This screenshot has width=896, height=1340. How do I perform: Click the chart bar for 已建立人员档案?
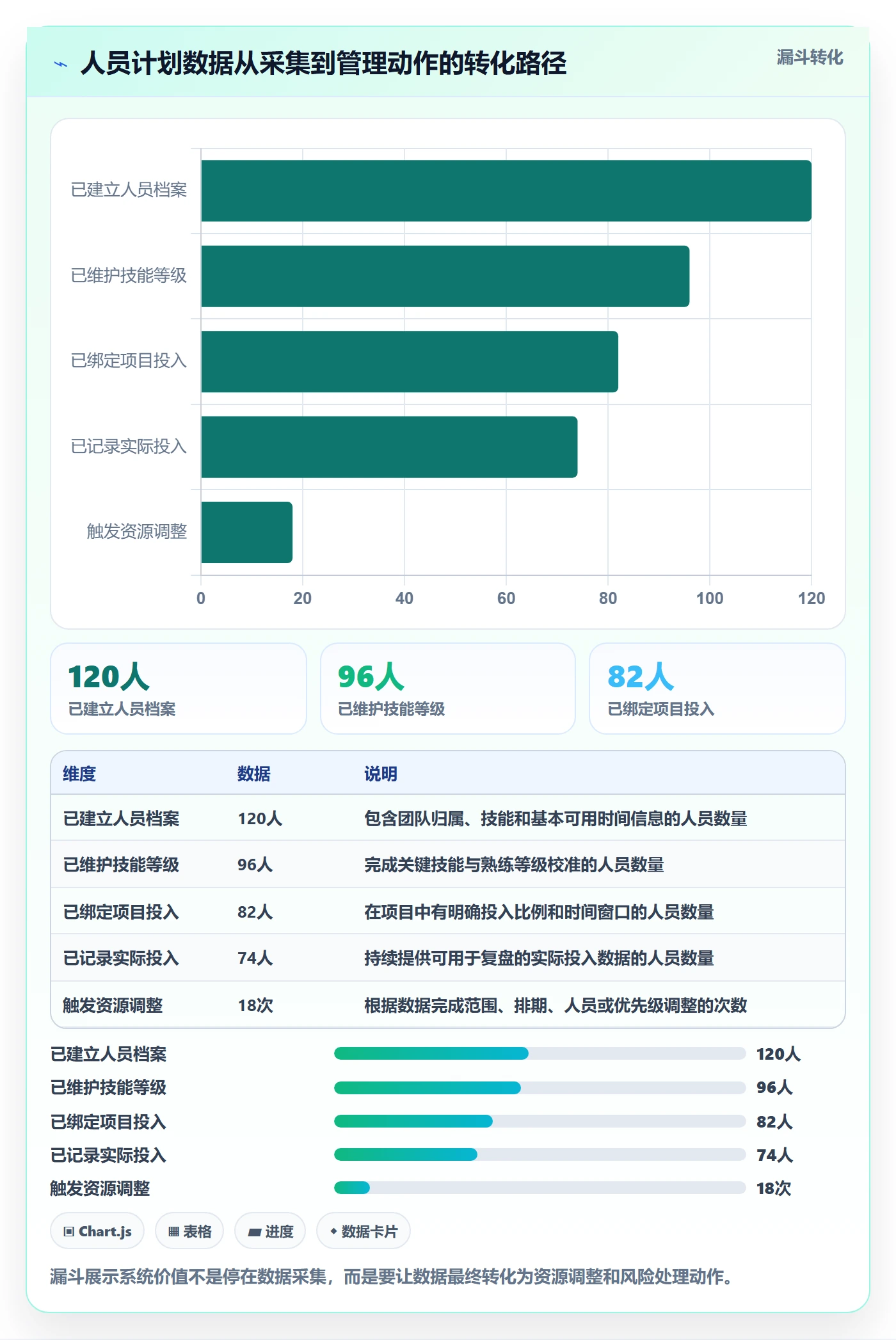[506, 191]
